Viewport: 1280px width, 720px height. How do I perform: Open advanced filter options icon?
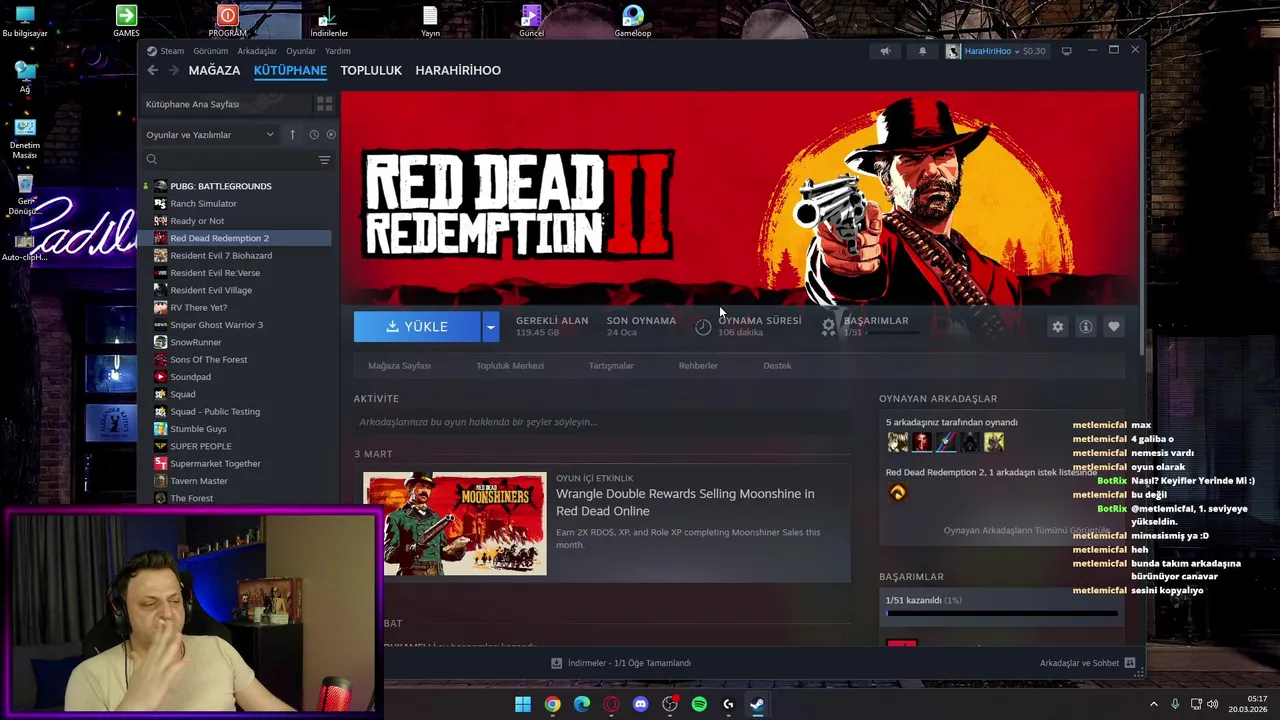click(x=324, y=160)
